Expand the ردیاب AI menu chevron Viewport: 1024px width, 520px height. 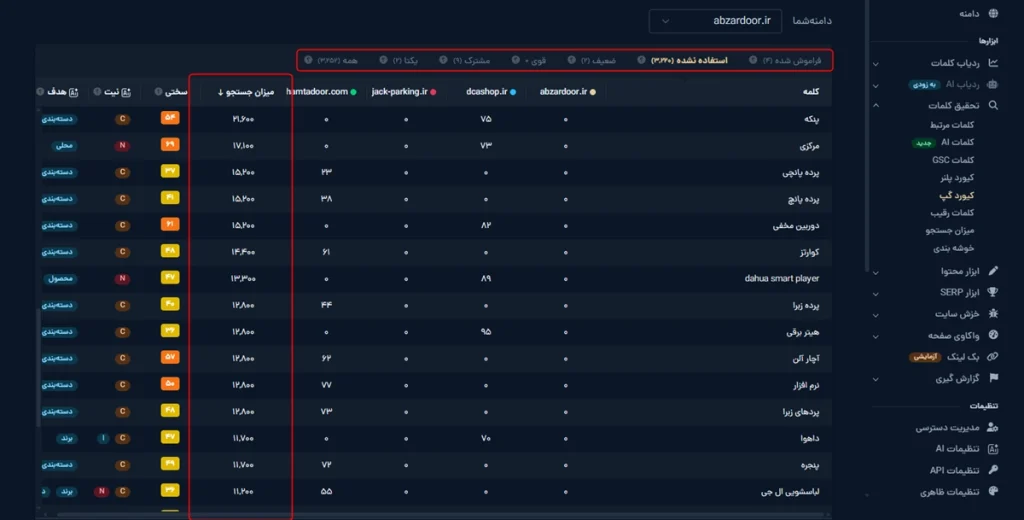(876, 85)
